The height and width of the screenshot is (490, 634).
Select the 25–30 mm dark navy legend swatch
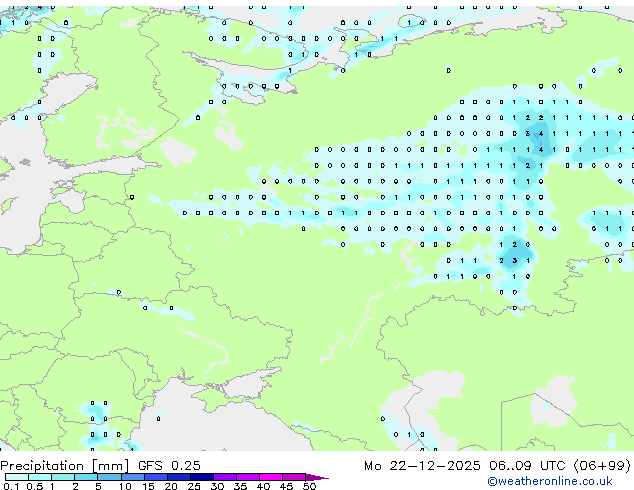pyautogui.click(x=202, y=477)
